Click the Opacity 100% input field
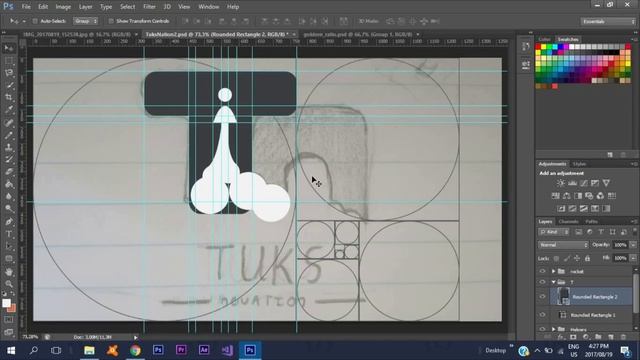This screenshot has height=360, width=640. 620,245
